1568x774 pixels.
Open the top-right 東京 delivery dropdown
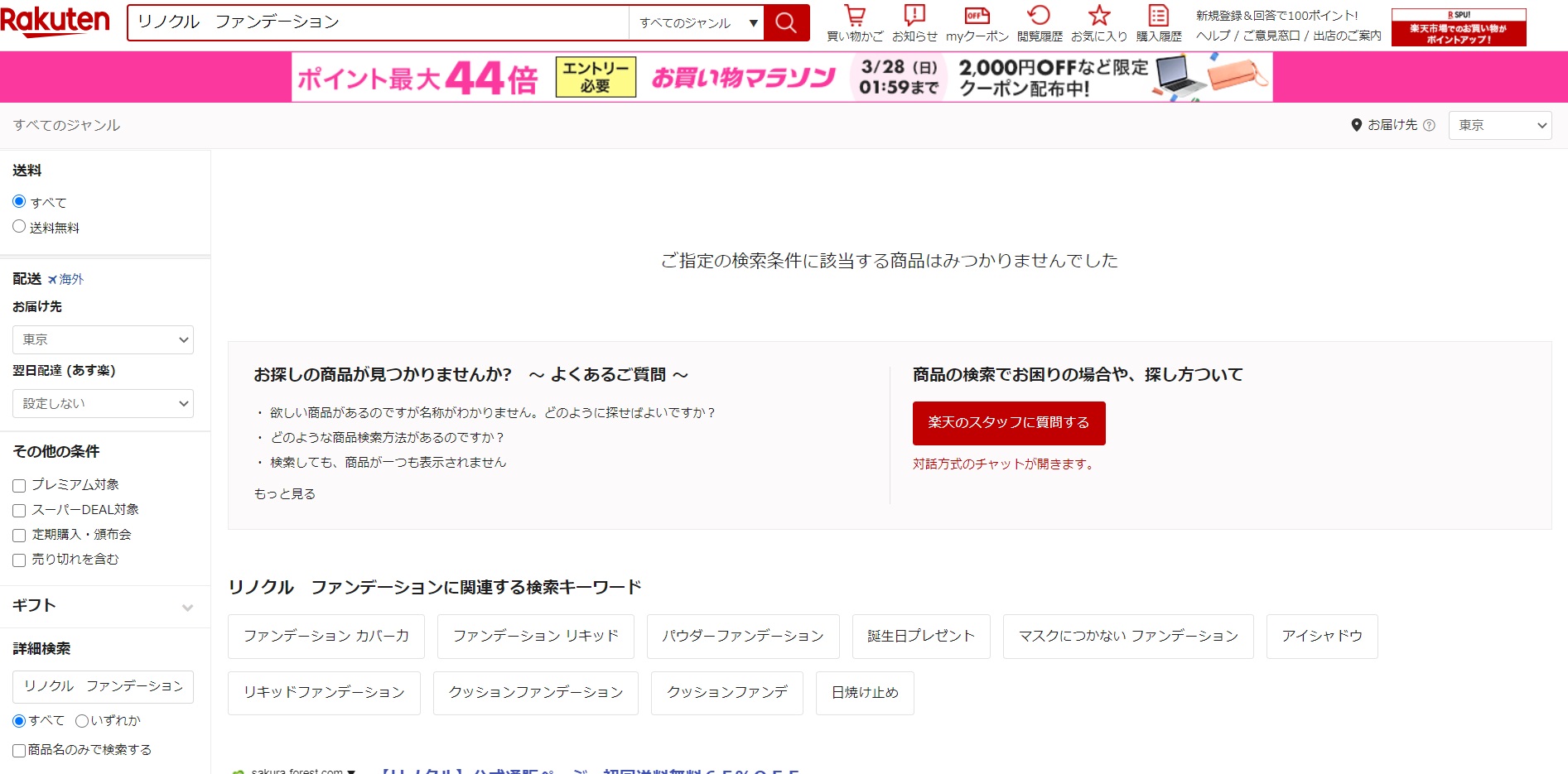point(1499,125)
